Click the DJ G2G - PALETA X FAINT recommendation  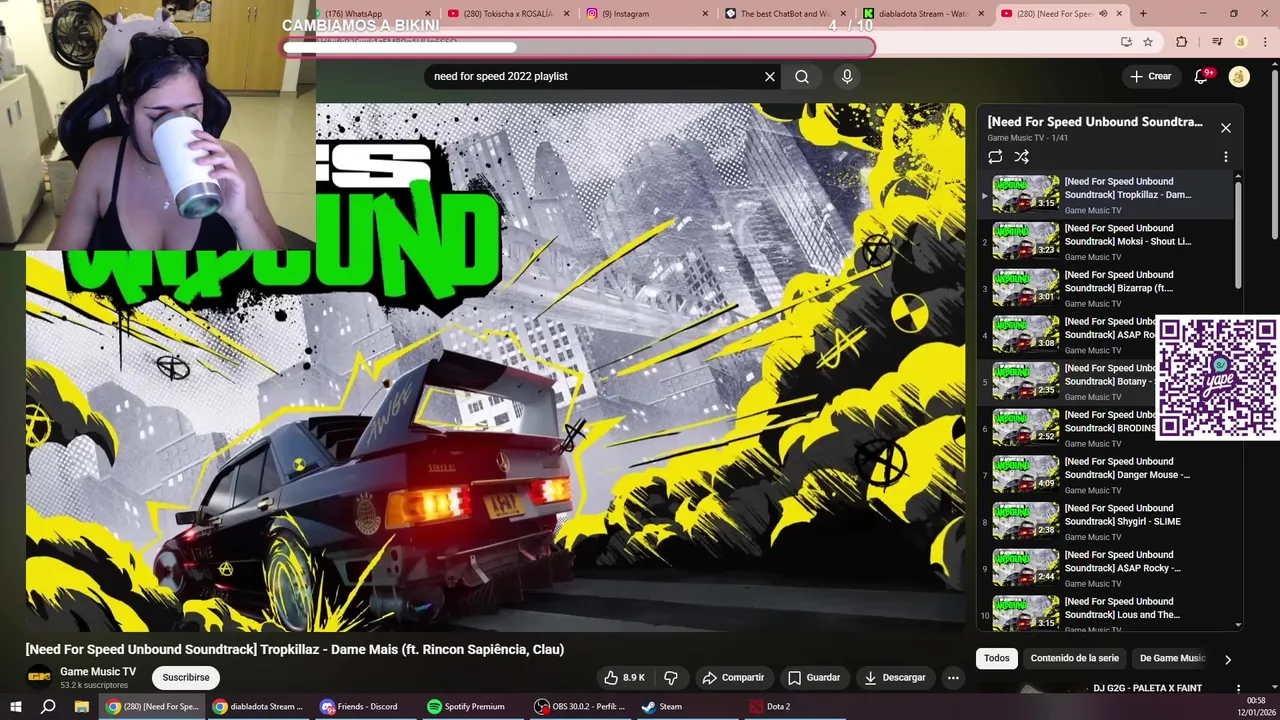(1147, 688)
